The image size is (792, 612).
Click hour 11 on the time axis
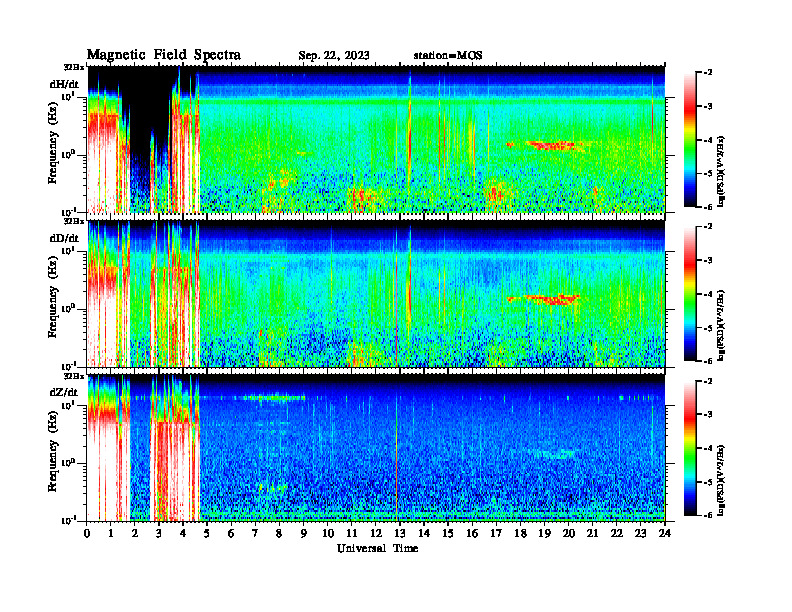coord(352,533)
